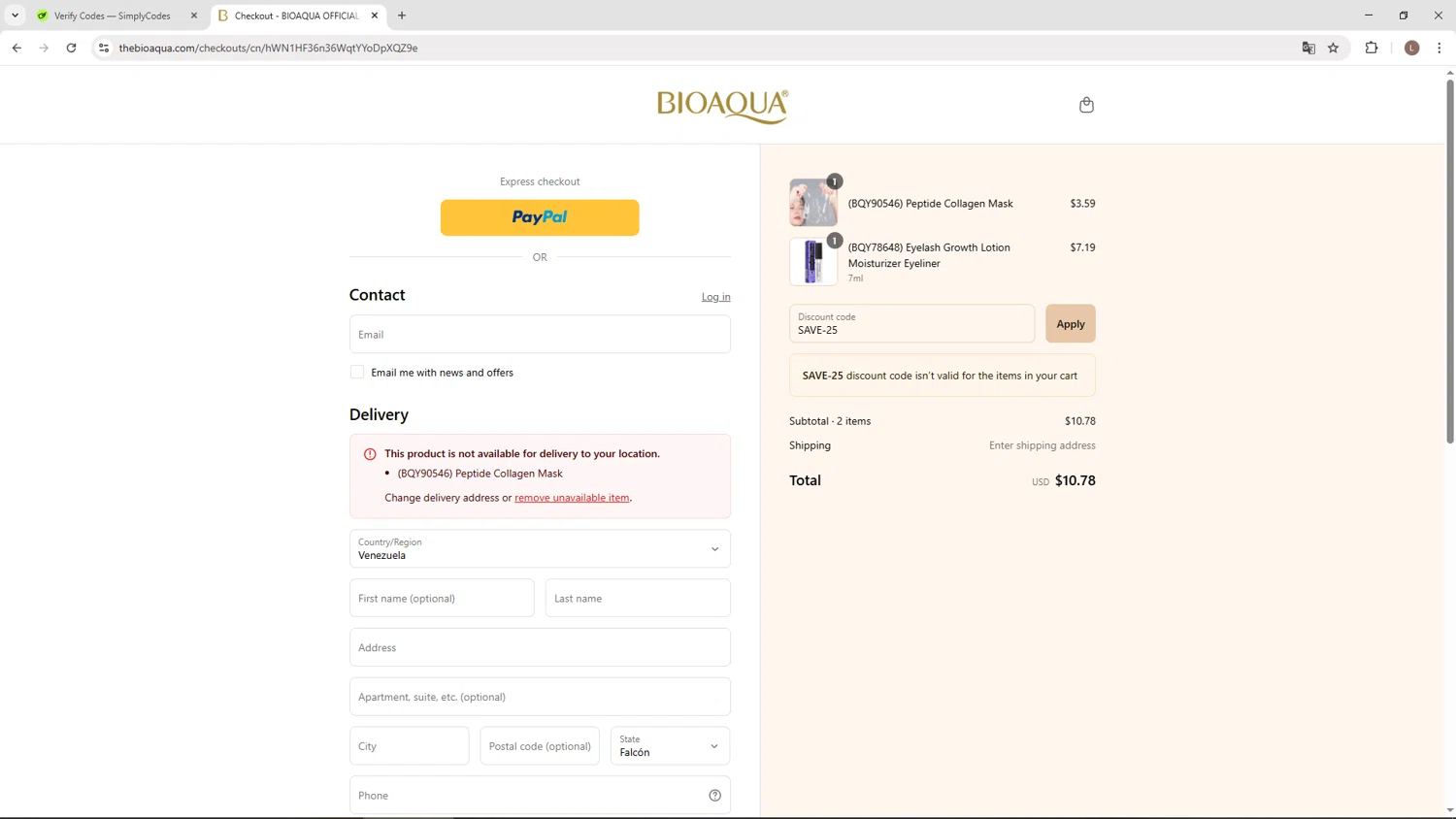Click the Apply discount button

pos(1071,324)
